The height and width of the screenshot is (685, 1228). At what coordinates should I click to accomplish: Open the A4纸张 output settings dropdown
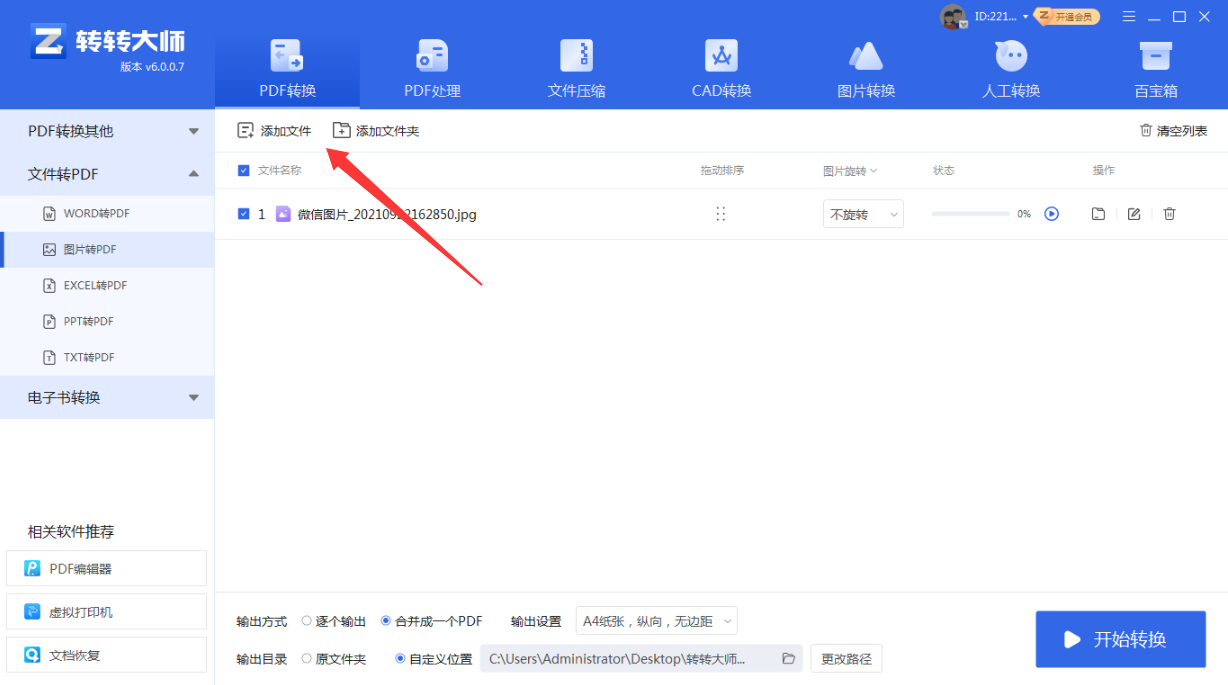click(x=657, y=621)
